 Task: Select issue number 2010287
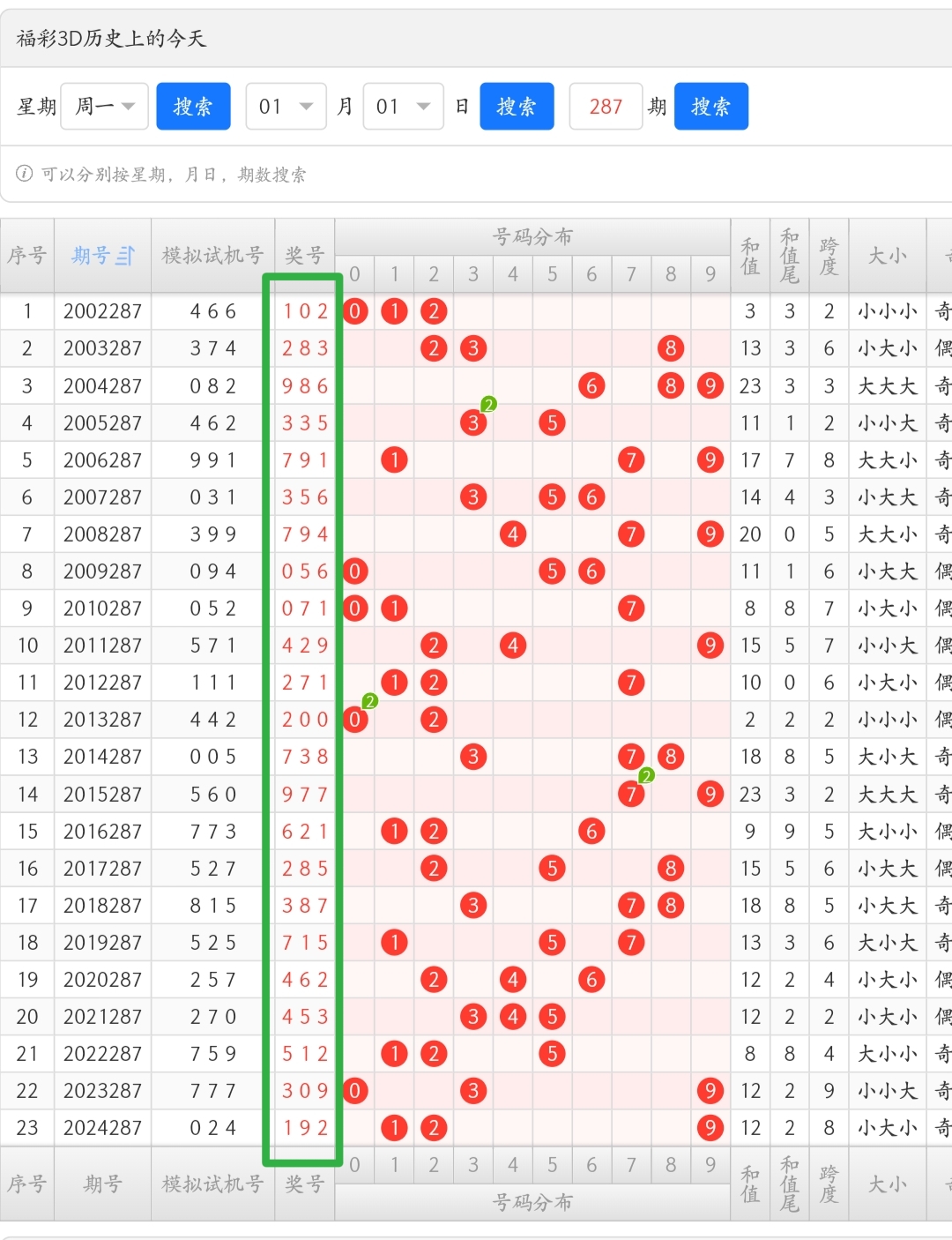pos(102,609)
